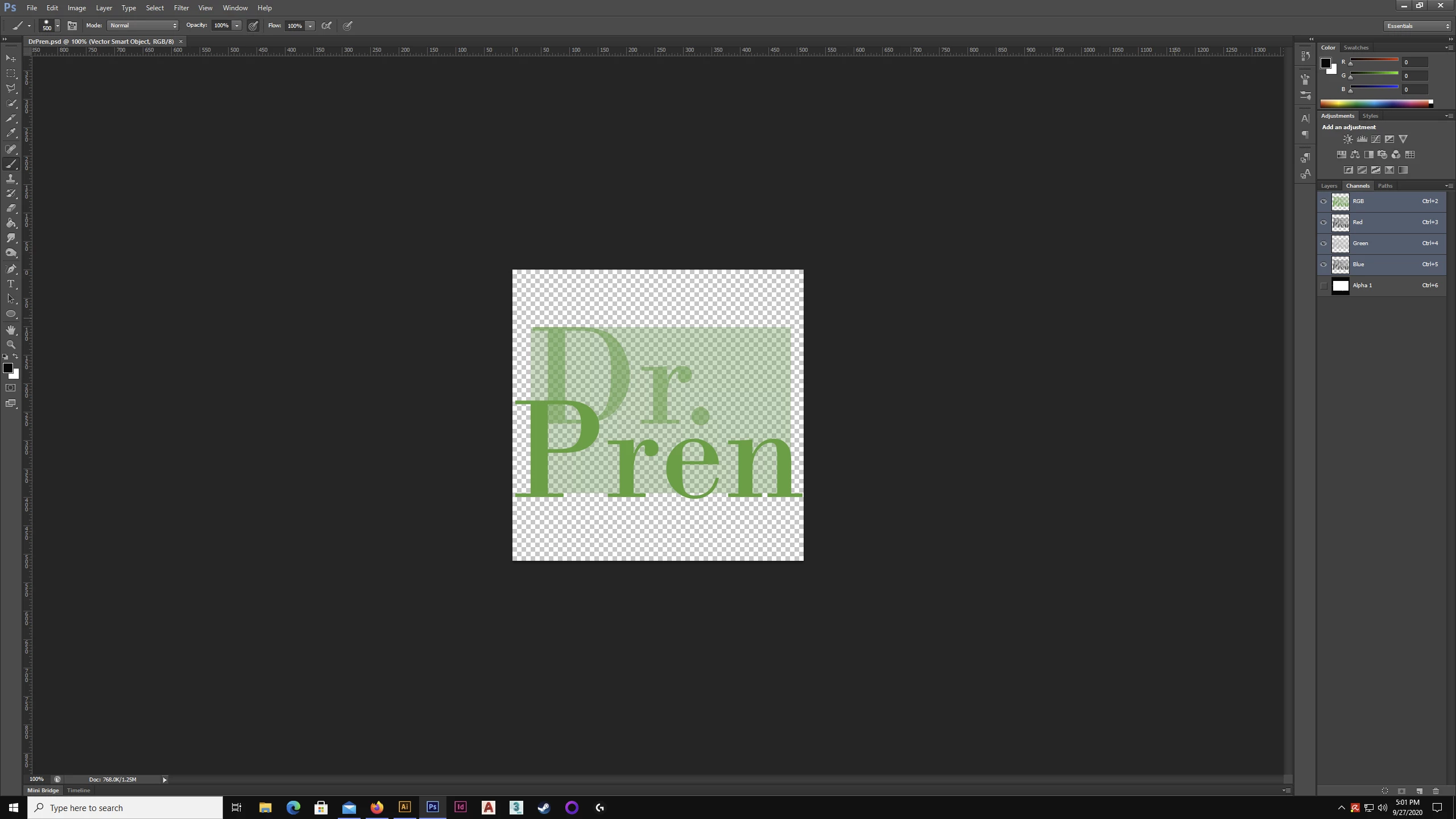The height and width of the screenshot is (819, 1456).
Task: Hide the Blue channel visibility eye
Action: click(x=1323, y=264)
